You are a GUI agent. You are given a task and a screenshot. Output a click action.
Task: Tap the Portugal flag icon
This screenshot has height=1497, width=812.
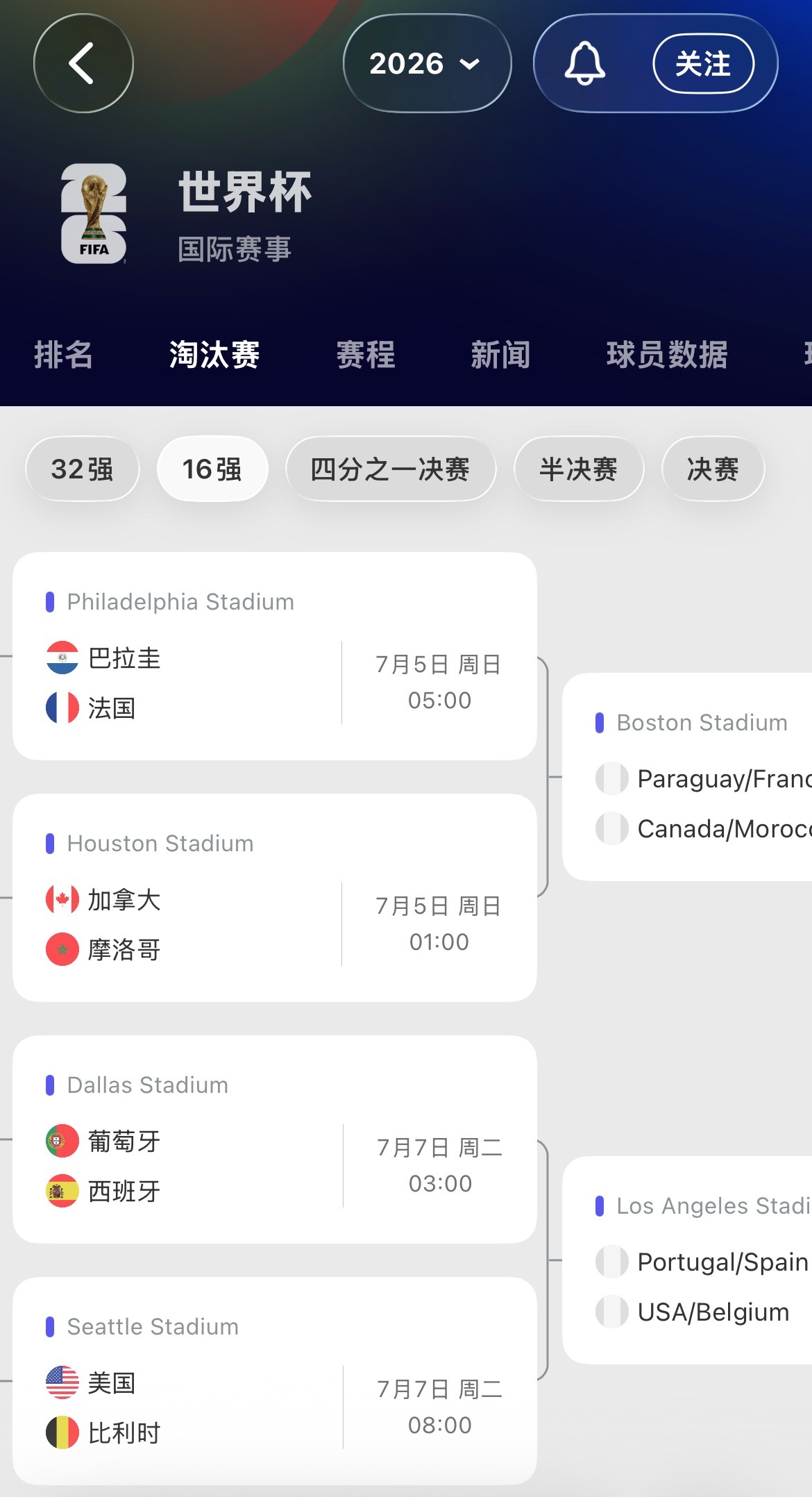click(62, 1141)
